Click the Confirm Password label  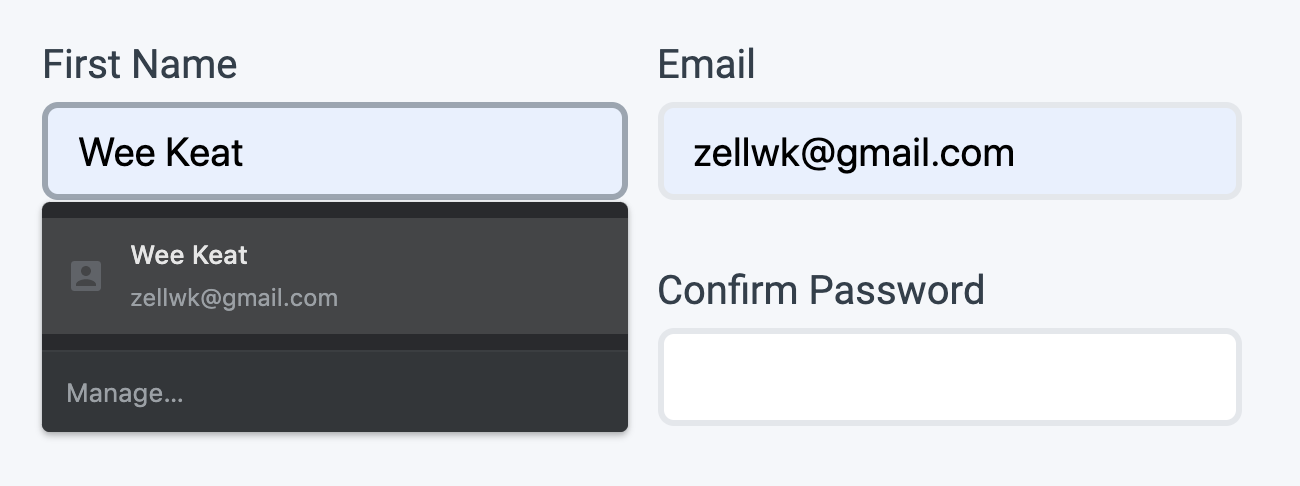coord(821,290)
